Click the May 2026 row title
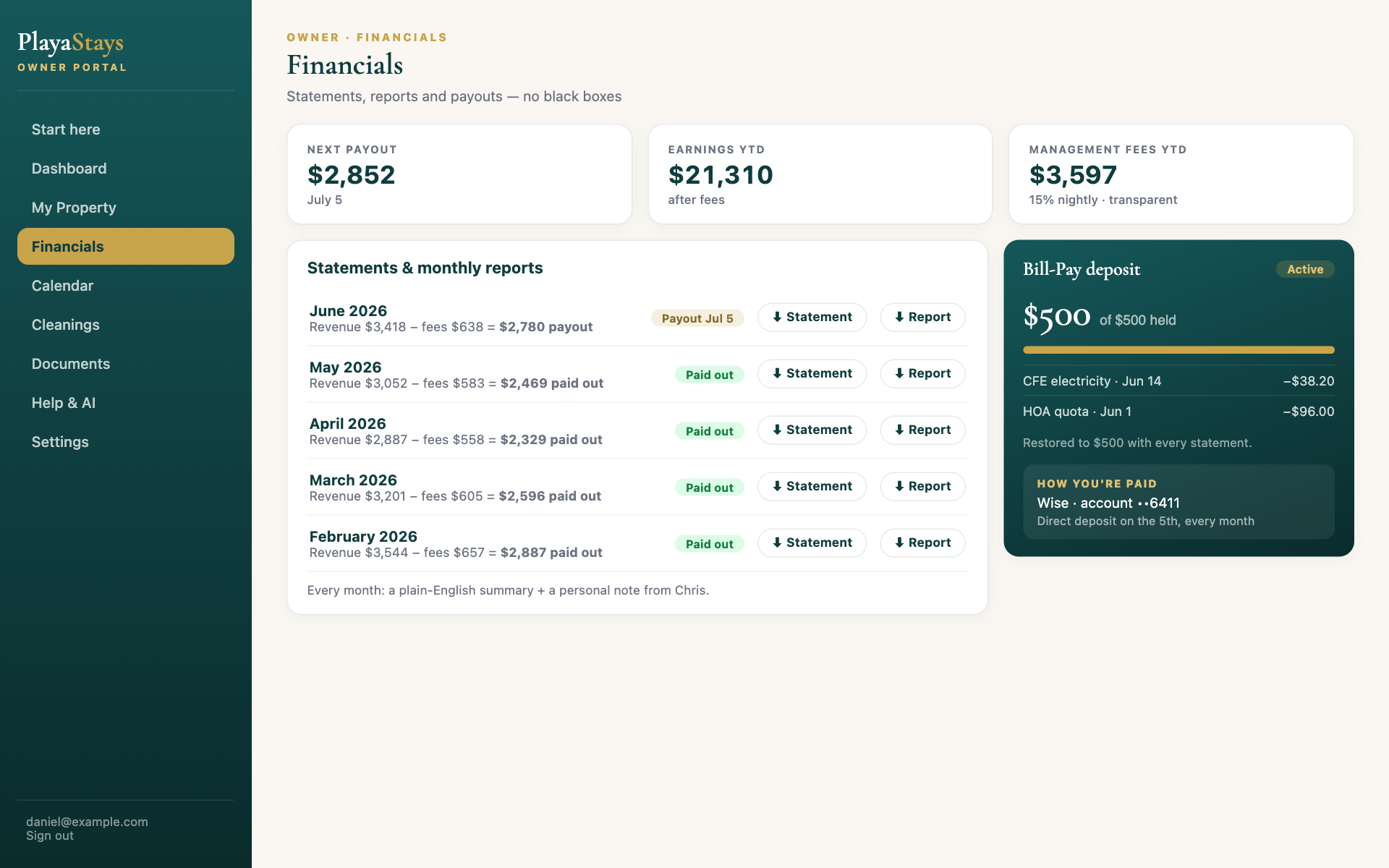 point(345,367)
